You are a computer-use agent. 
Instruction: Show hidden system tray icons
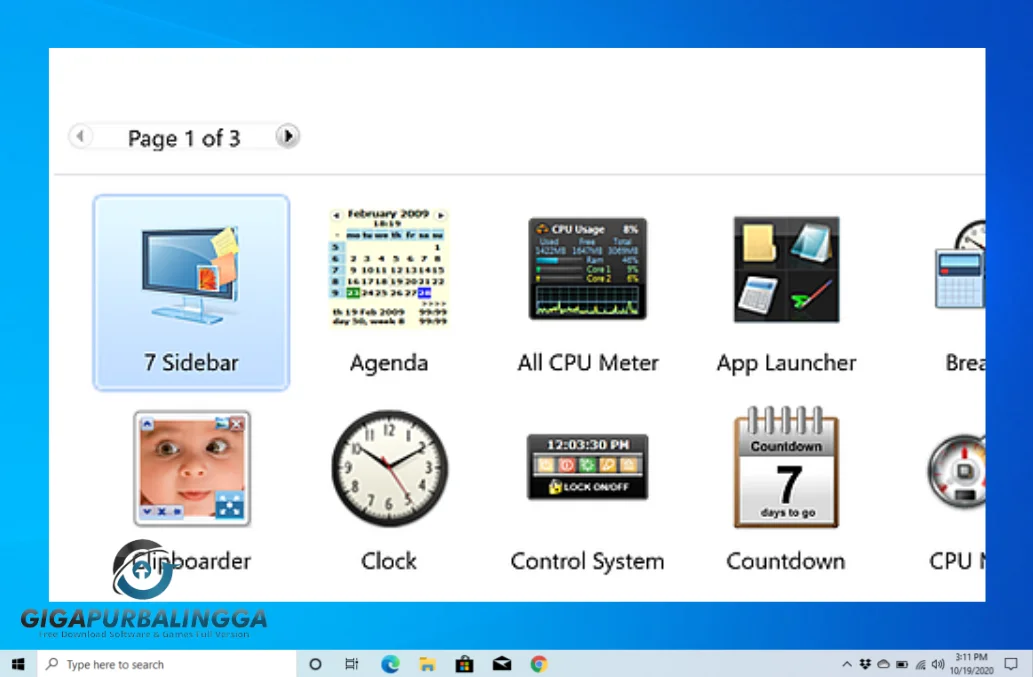pyautogui.click(x=847, y=664)
